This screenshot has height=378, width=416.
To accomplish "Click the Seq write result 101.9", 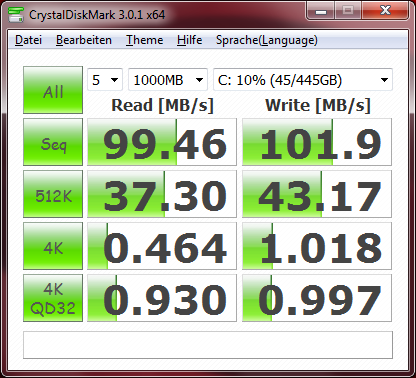I will (x=317, y=142).
